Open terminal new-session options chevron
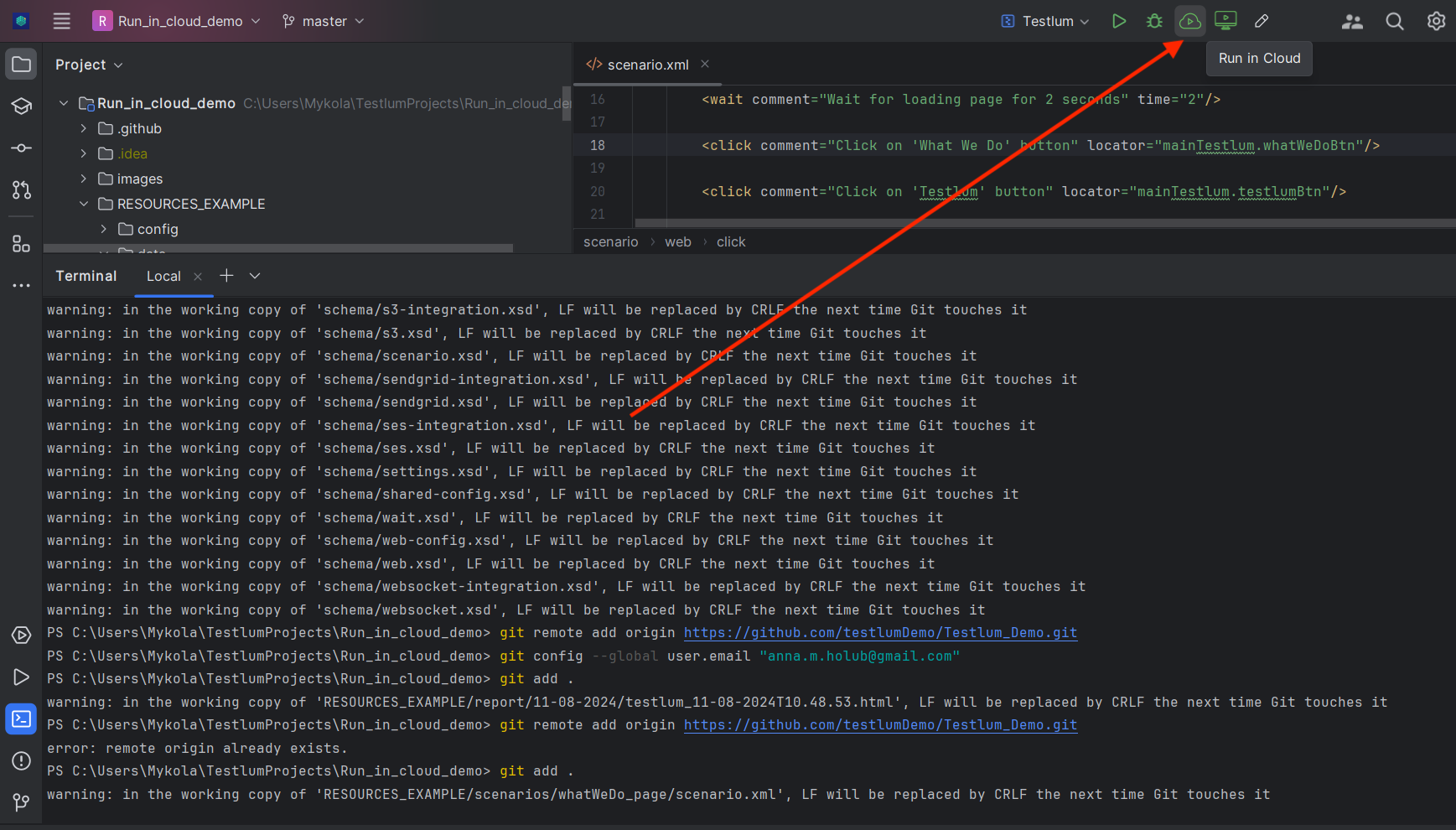Viewport: 1456px width, 830px height. [255, 276]
